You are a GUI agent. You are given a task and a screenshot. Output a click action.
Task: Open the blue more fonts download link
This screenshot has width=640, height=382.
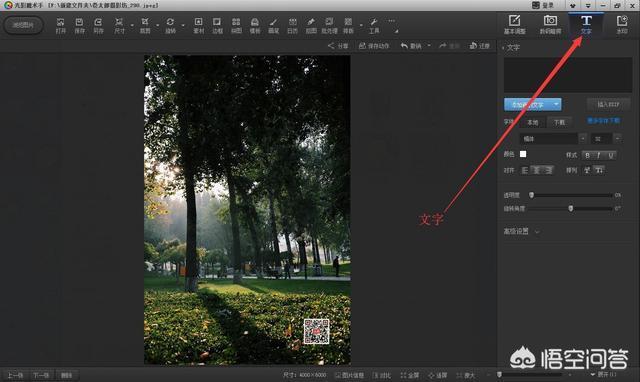click(604, 121)
